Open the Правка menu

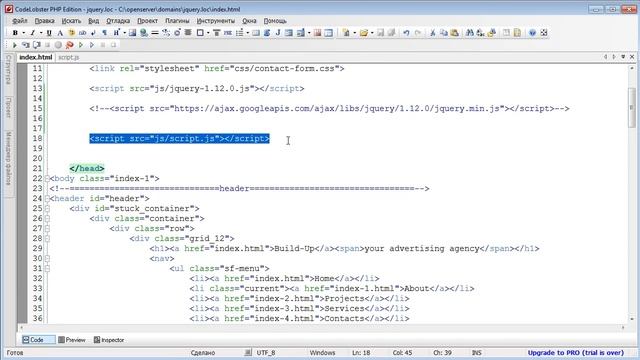[44, 20]
